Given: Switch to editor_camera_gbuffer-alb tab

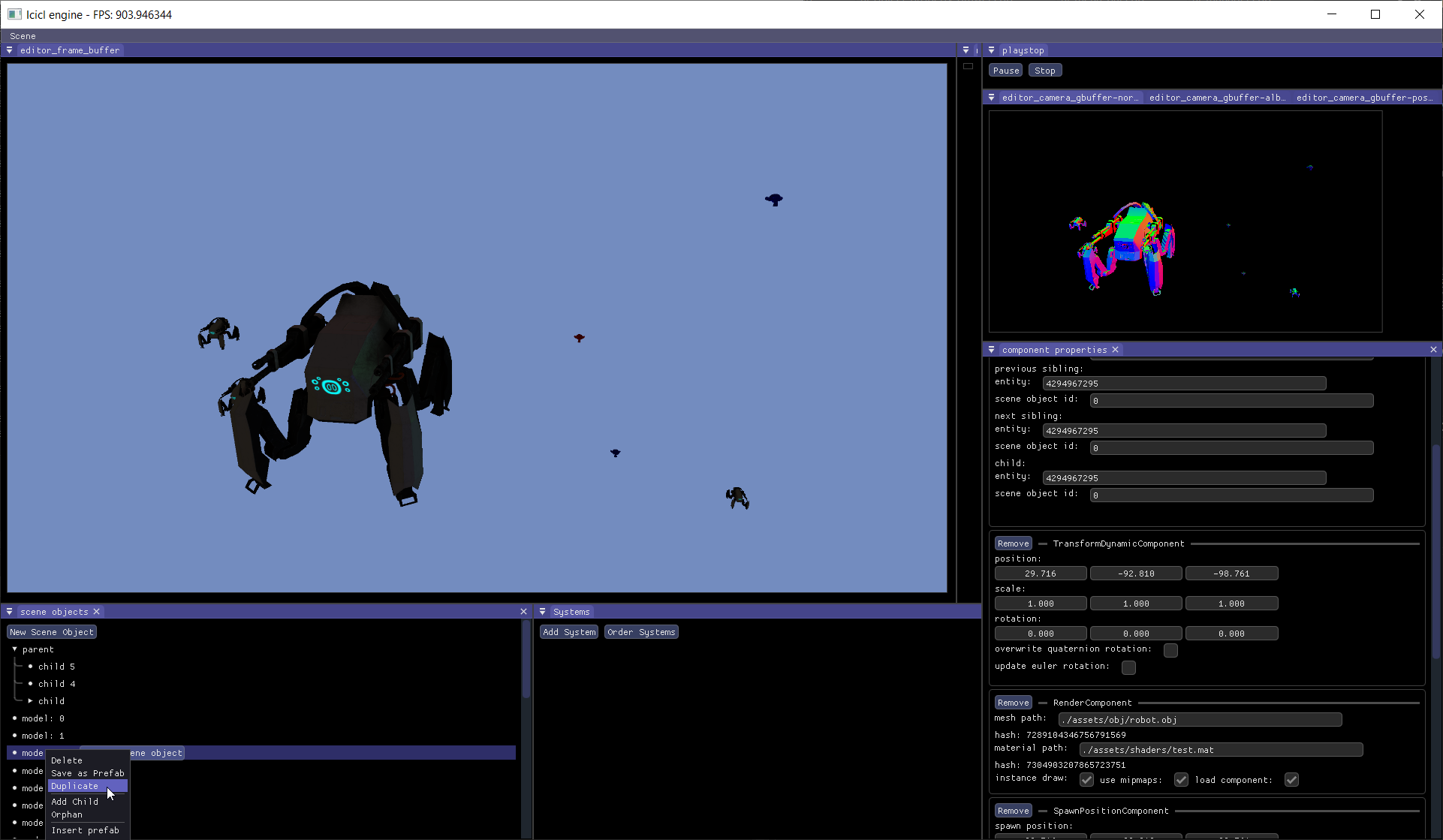Looking at the screenshot, I should [1216, 98].
